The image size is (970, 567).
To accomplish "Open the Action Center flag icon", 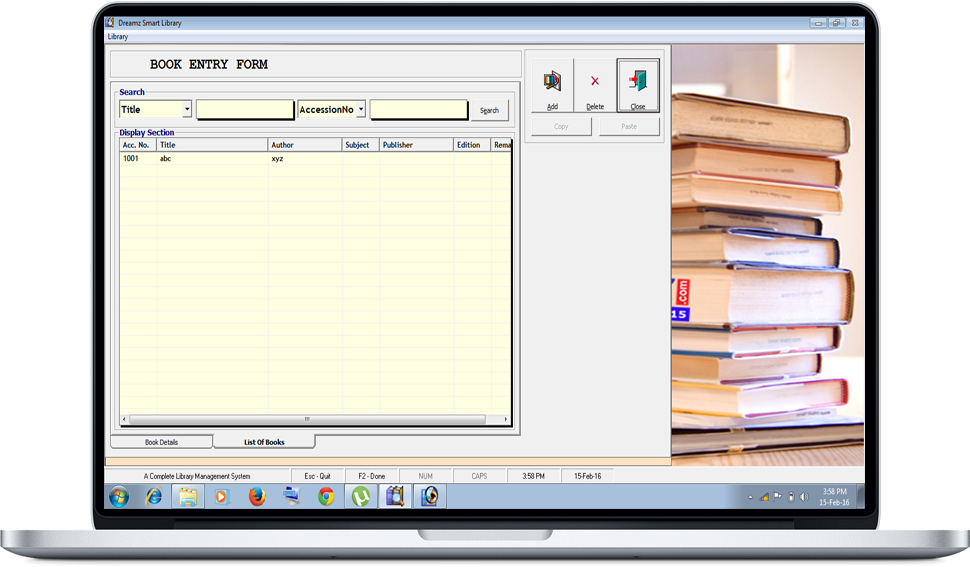I will pyautogui.click(x=778, y=497).
